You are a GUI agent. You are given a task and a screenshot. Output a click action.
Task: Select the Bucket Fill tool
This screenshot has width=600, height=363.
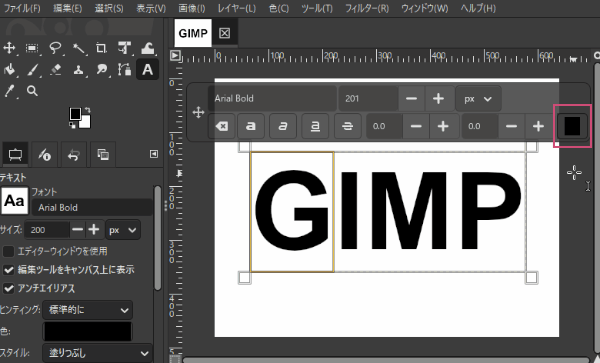pos(9,70)
